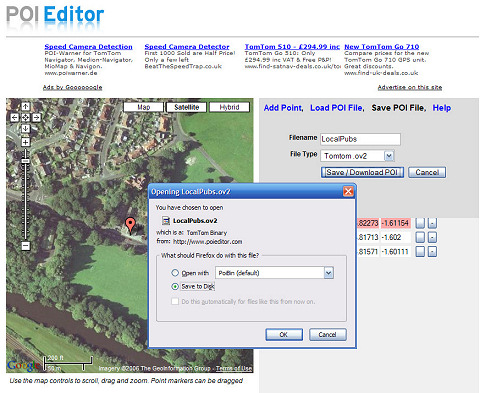Select the Open with radio option
This screenshot has height=393, width=485.
(x=175, y=273)
